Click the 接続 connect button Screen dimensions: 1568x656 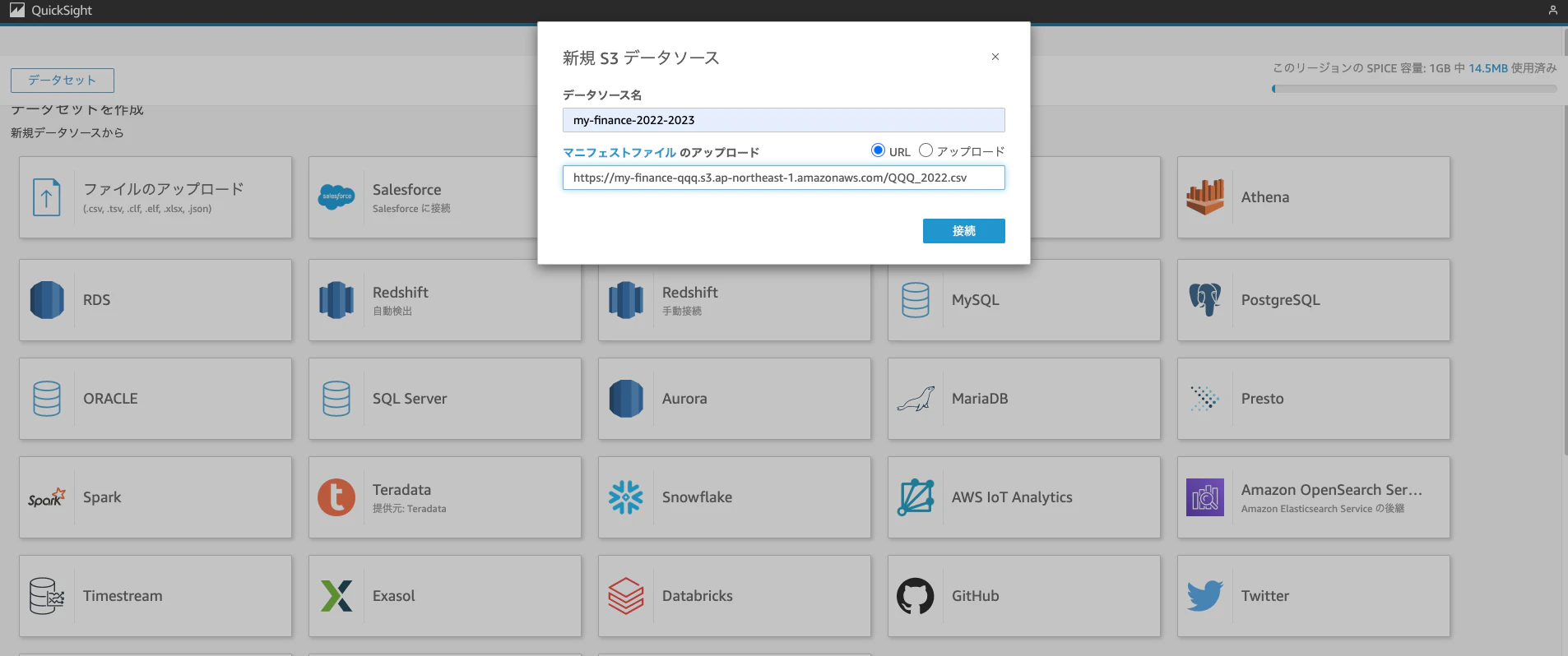(963, 231)
